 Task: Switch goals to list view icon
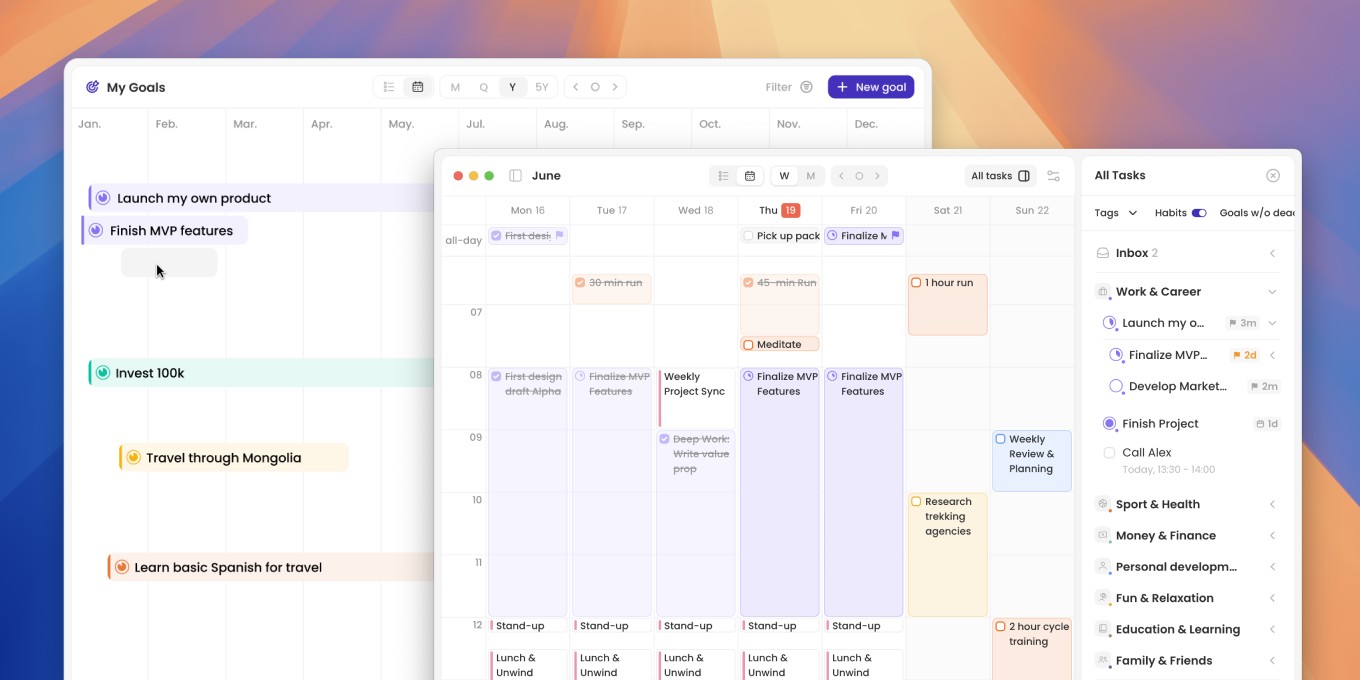pos(389,87)
